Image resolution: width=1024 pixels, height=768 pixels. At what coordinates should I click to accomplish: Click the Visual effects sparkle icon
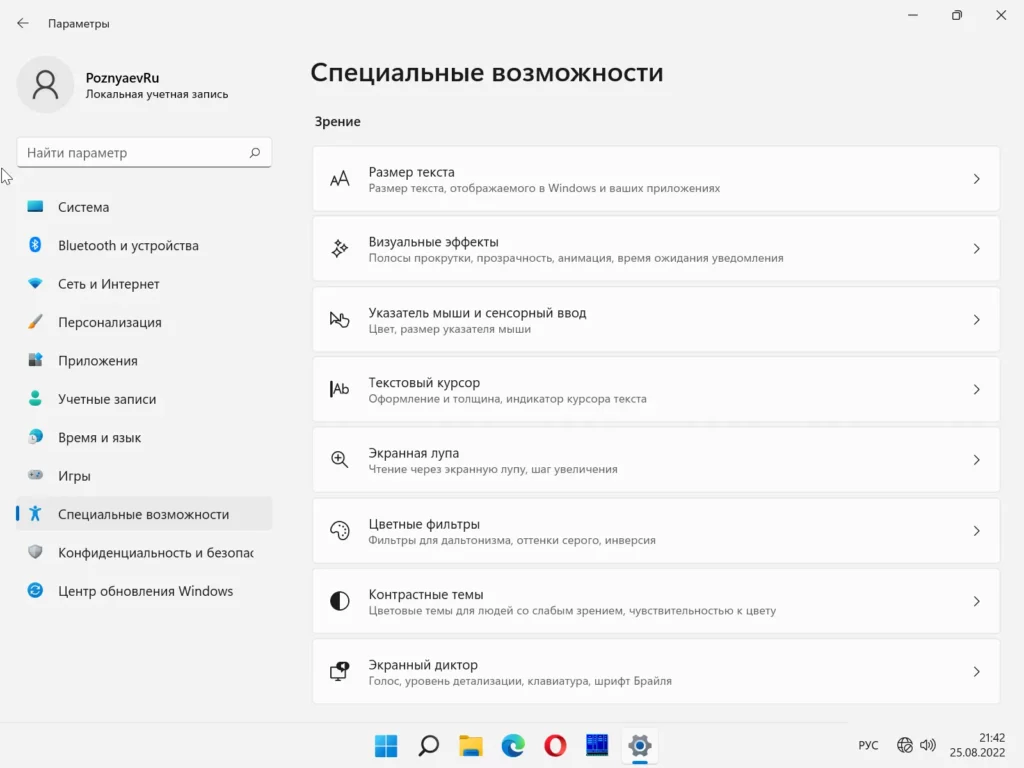pos(340,249)
